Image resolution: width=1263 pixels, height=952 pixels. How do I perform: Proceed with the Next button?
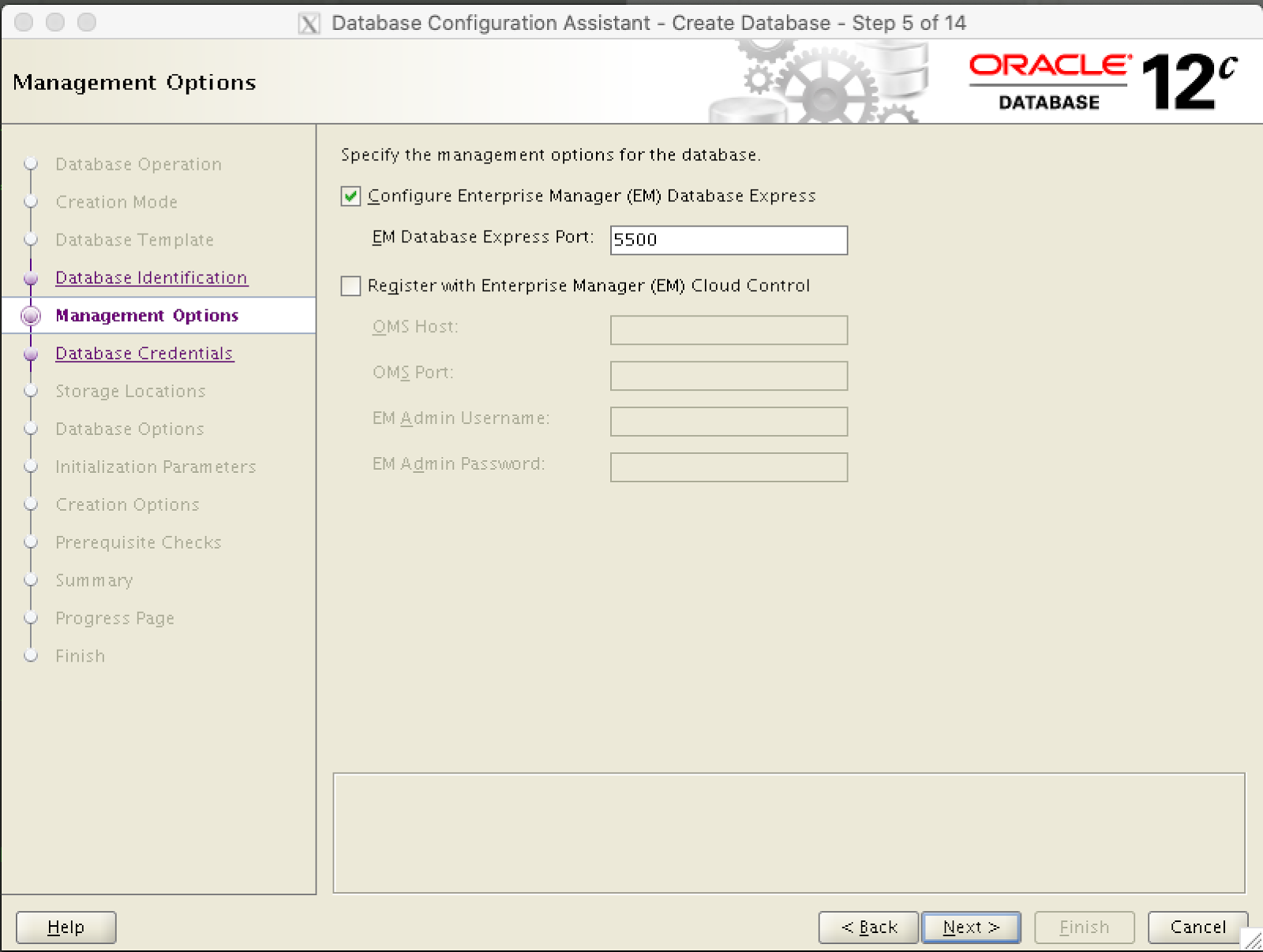(971, 927)
